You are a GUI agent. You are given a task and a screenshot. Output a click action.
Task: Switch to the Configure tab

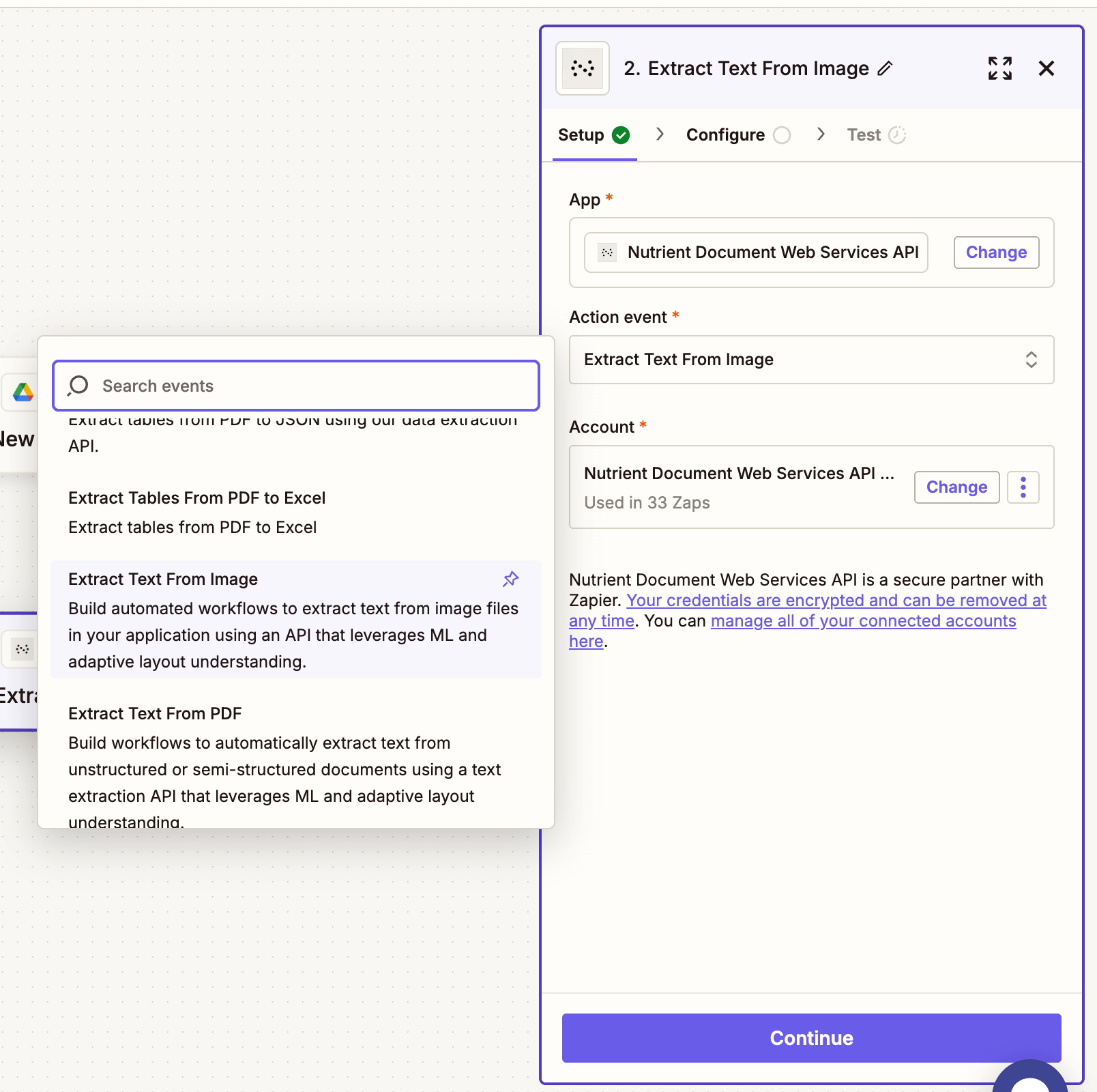(x=725, y=134)
